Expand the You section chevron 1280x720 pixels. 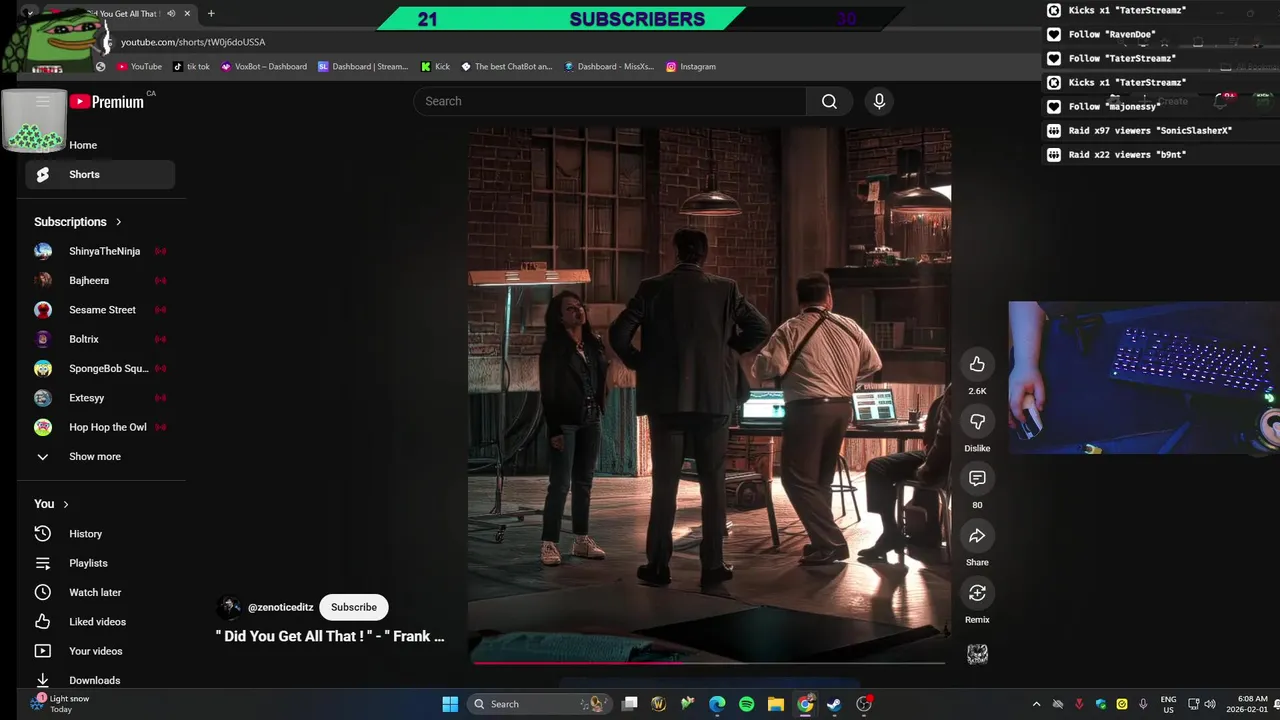(x=66, y=504)
